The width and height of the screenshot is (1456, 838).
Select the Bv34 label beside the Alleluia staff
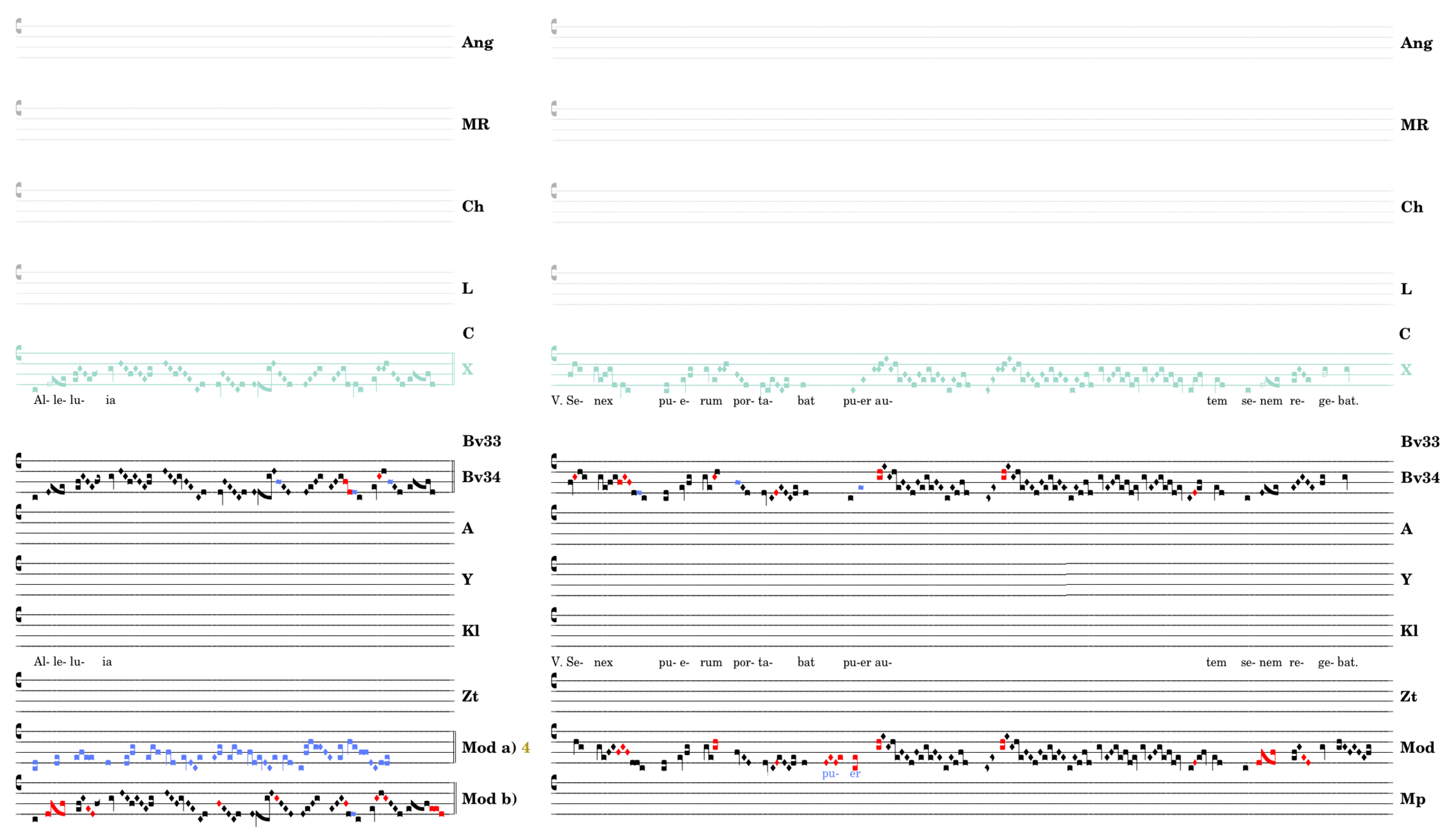(481, 477)
